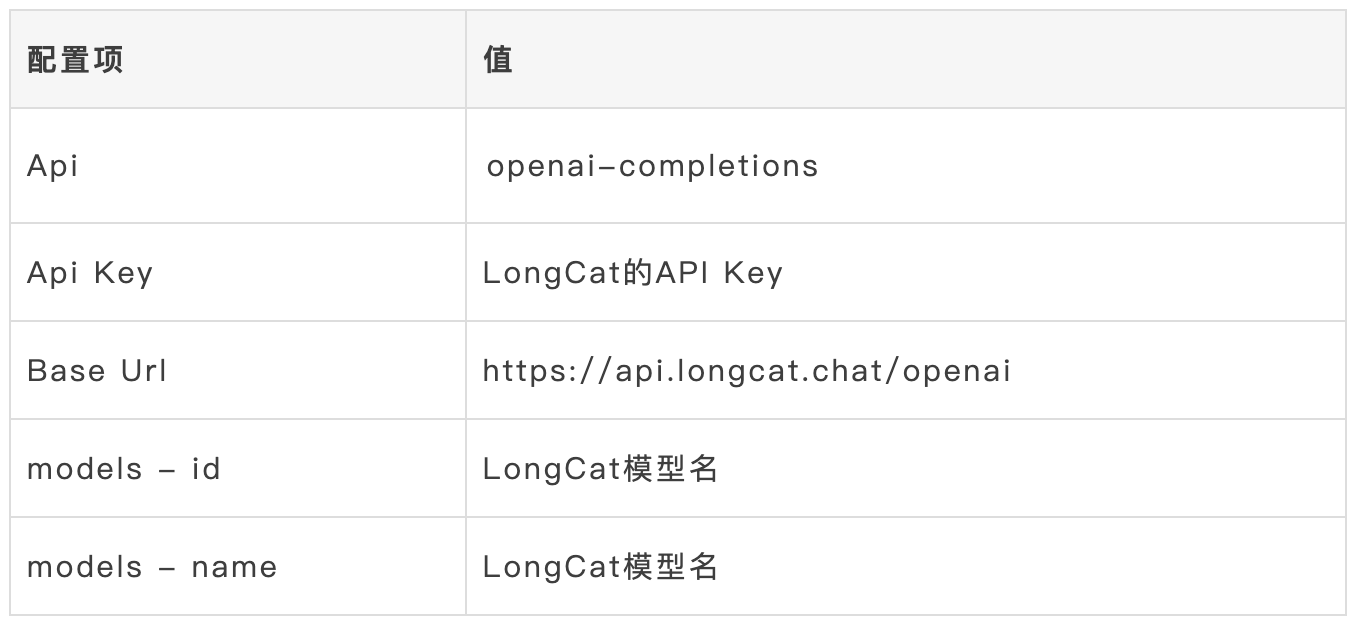
Task: Click 'completions' in the openai-completions value
Action: click(x=718, y=166)
